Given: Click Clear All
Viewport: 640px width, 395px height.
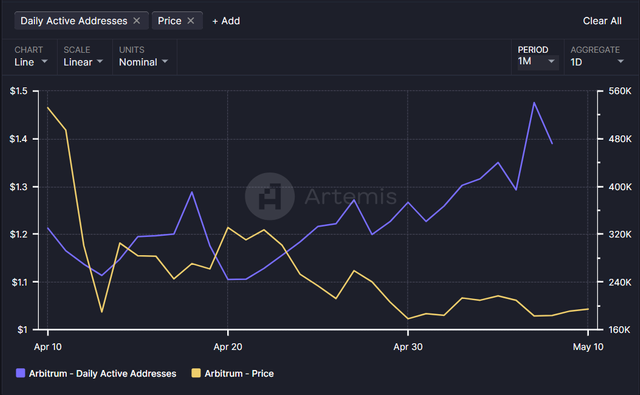Looking at the screenshot, I should (x=602, y=21).
